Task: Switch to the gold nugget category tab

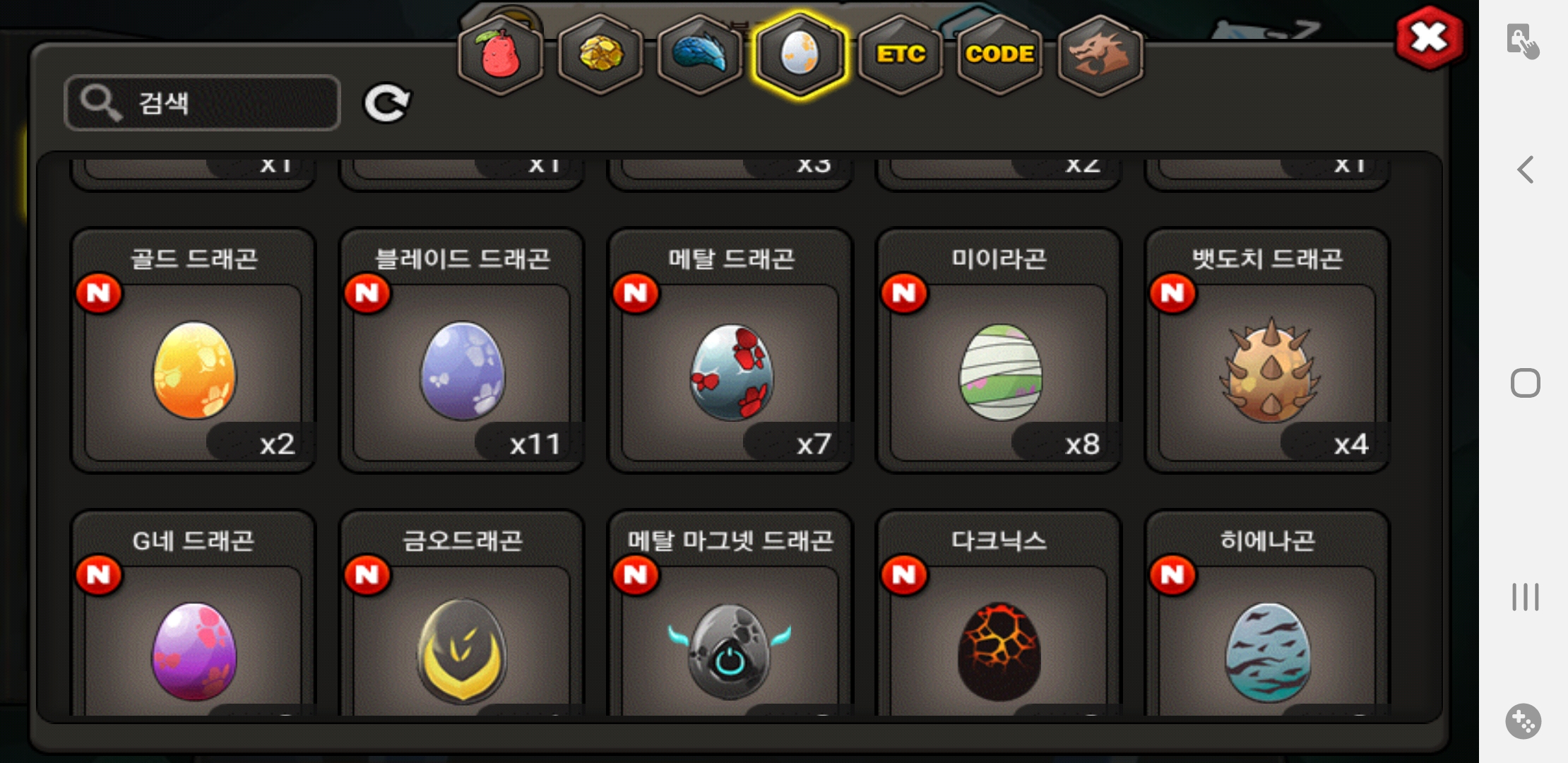Action: pos(600,55)
